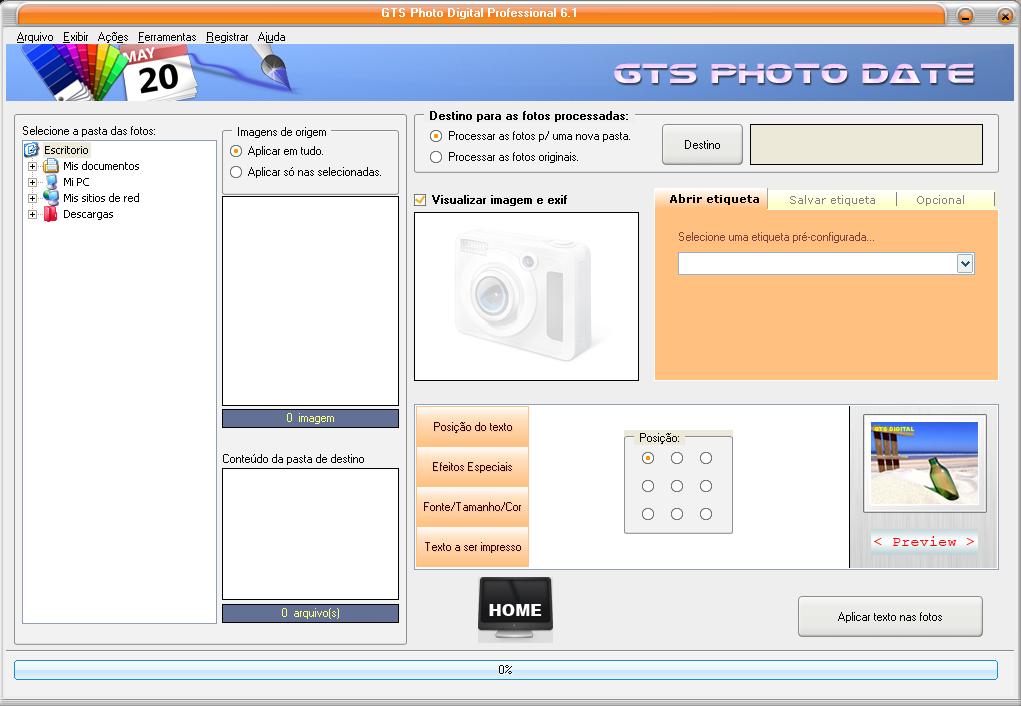Close the GTS Photo Digital window
The image size is (1021, 706).
[x=1005, y=16]
